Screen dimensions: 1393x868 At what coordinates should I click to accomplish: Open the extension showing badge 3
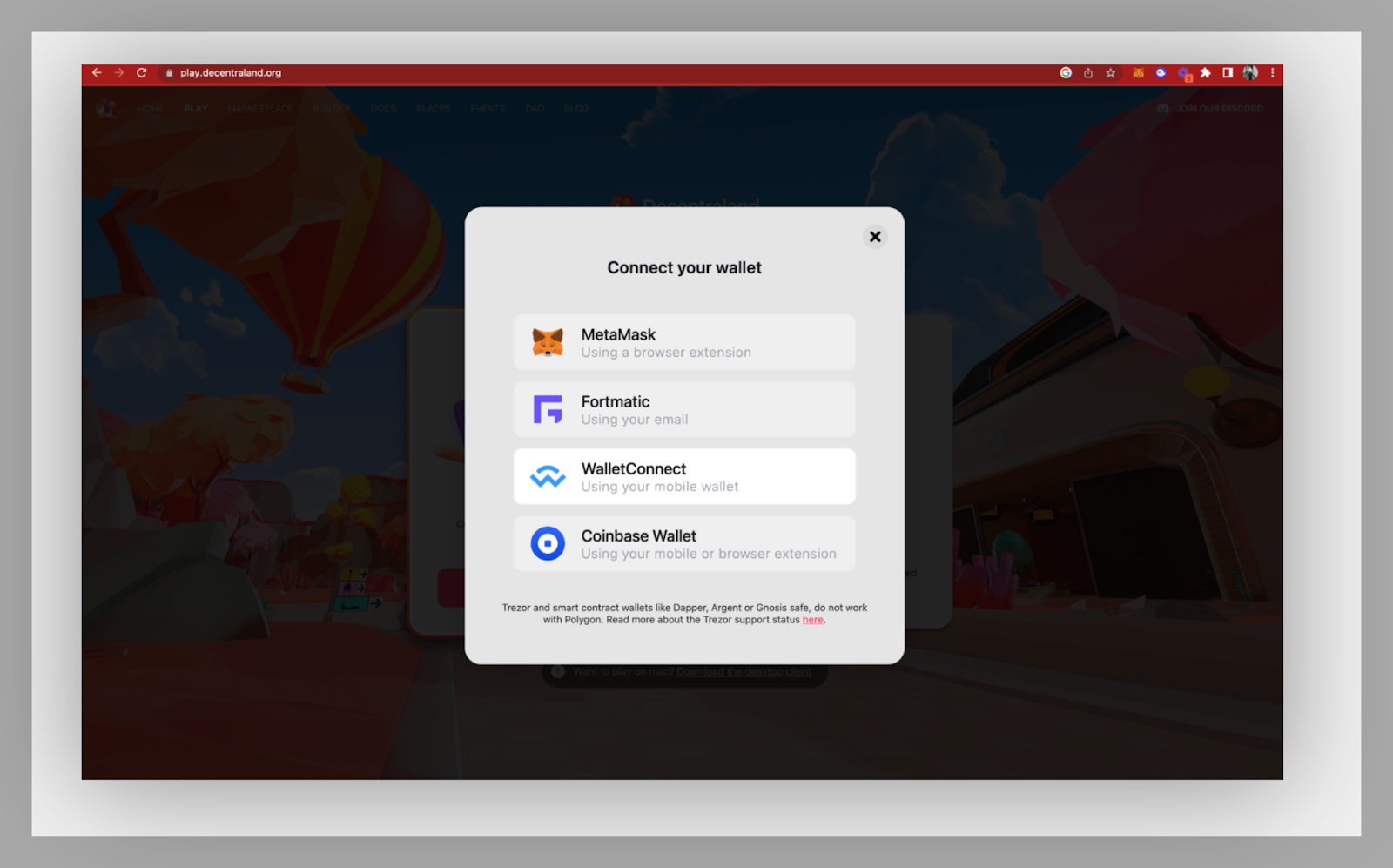pyautogui.click(x=1184, y=74)
